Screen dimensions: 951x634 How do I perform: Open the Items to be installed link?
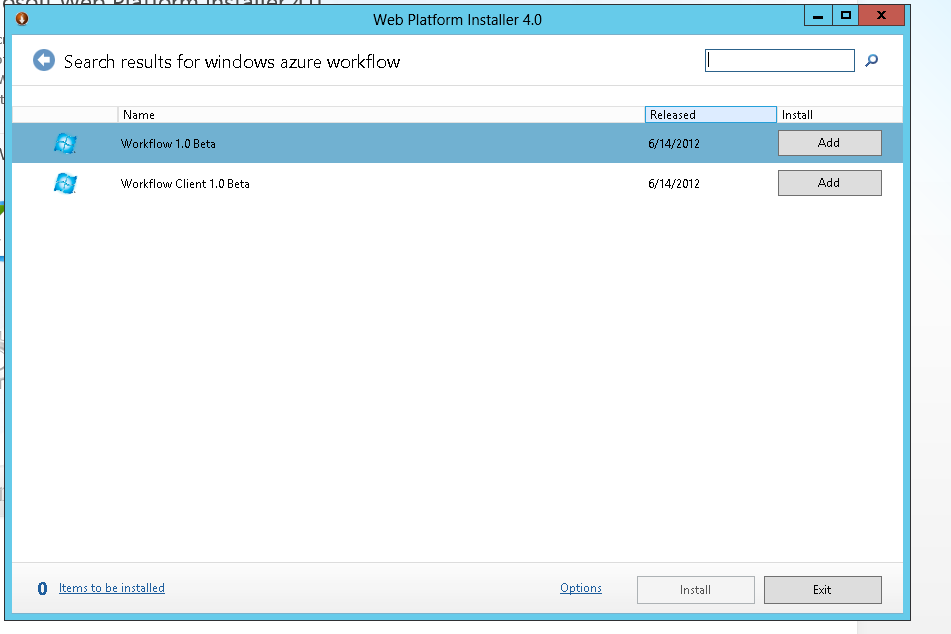click(111, 588)
